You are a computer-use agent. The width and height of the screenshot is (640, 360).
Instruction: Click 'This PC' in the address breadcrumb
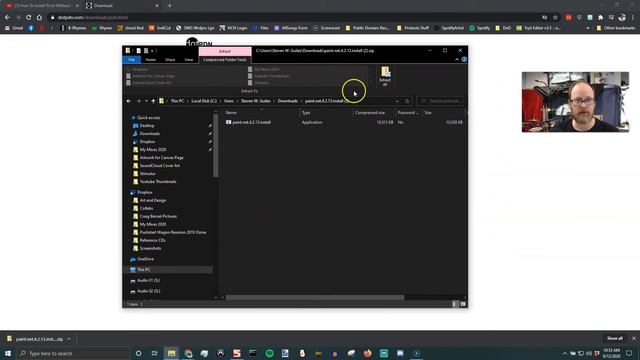[177, 101]
